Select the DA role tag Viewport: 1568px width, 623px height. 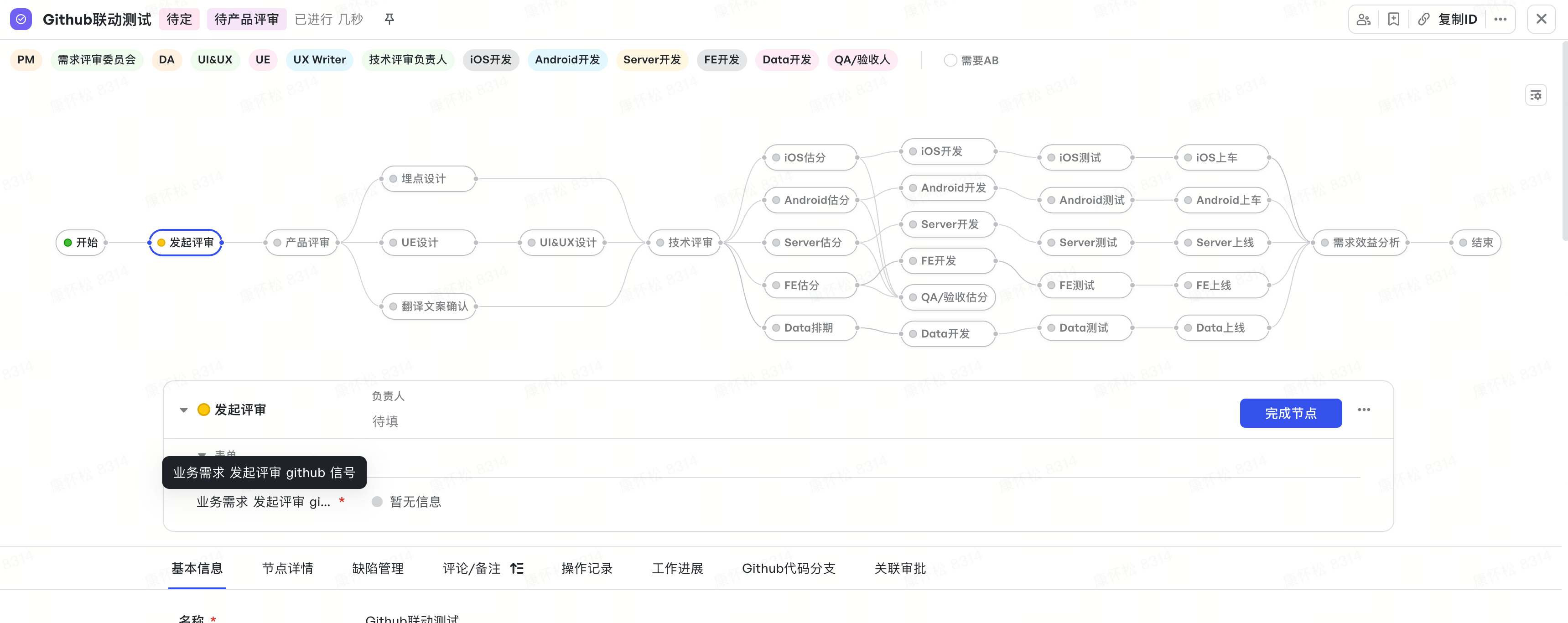pos(167,60)
